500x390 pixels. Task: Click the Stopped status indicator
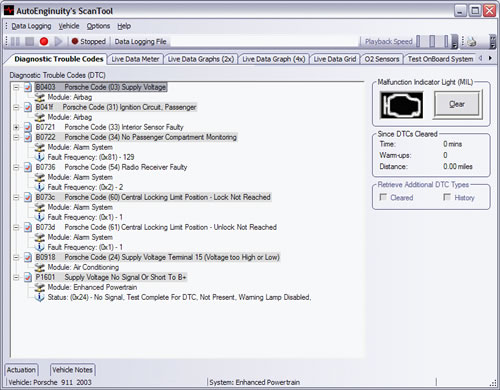[x=88, y=42]
